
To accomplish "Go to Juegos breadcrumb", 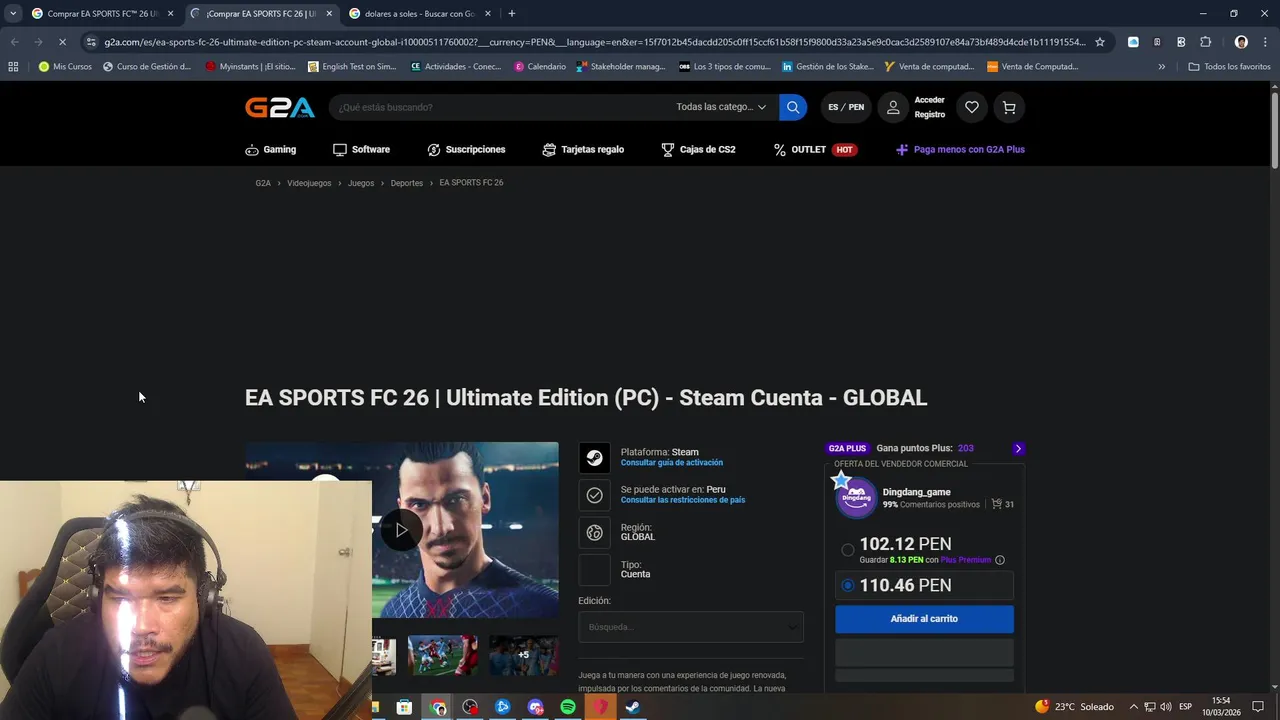I will [x=361, y=183].
